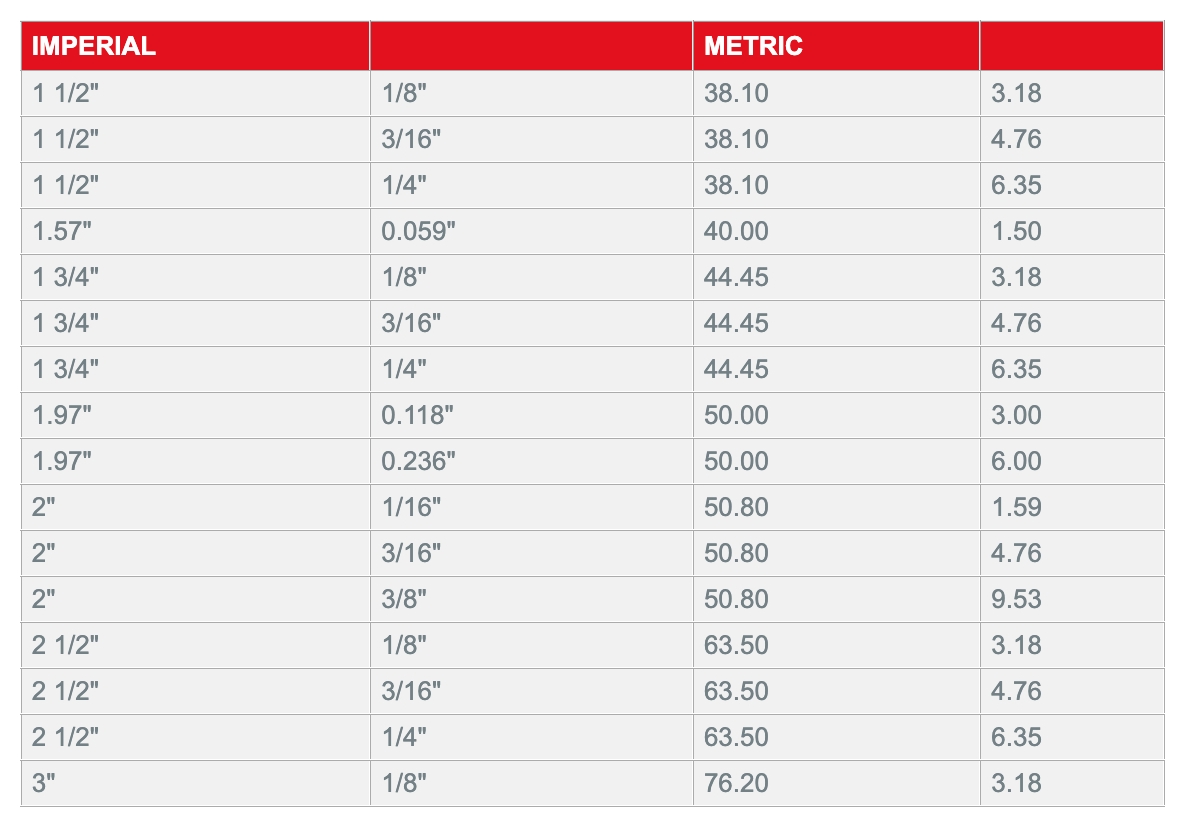The height and width of the screenshot is (832, 1185).
Task: Select the 0.059" thickness cell
Action: pyautogui.click(x=531, y=231)
